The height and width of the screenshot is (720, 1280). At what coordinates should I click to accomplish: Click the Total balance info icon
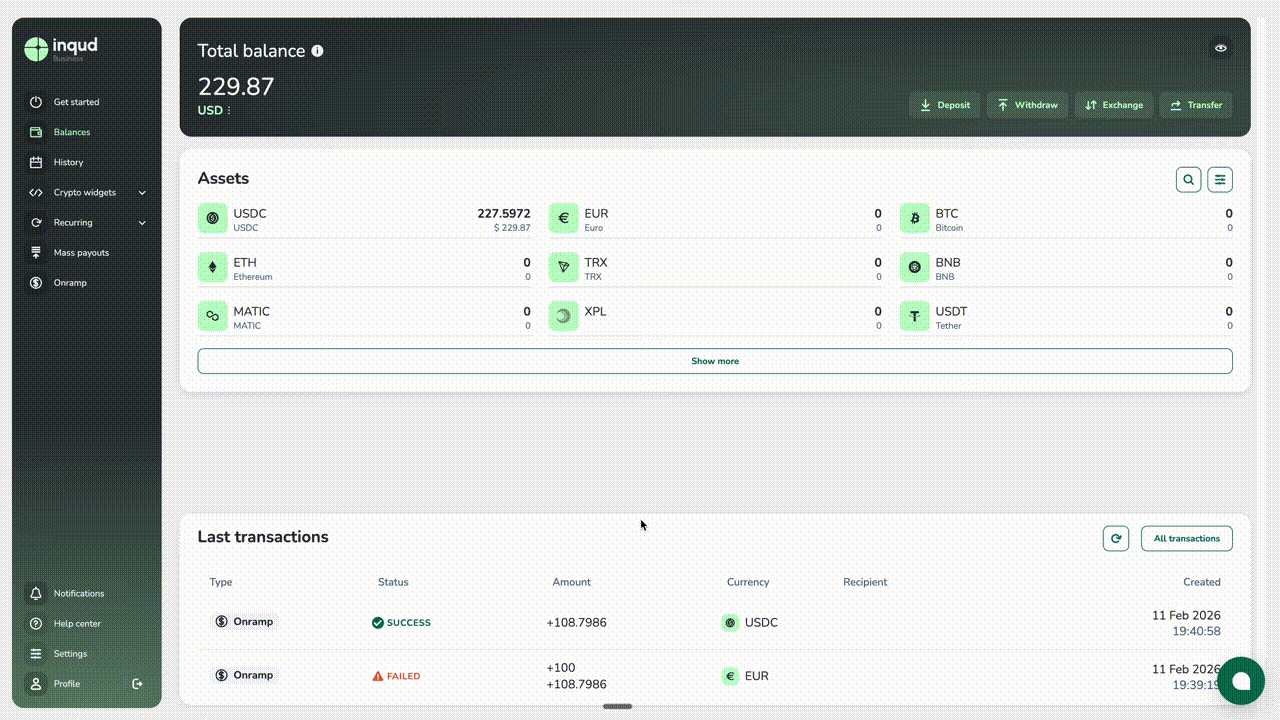pos(317,51)
